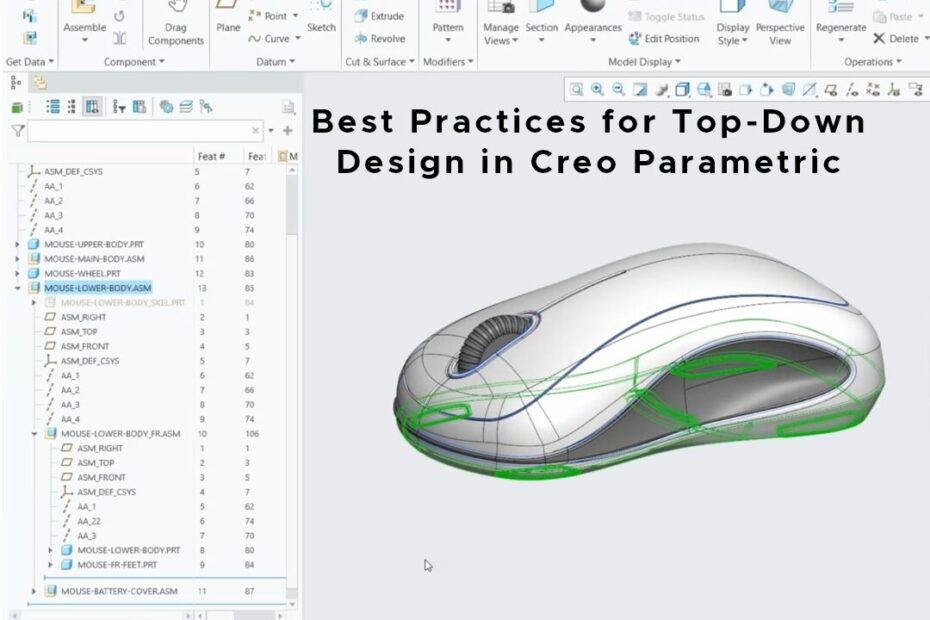Toggle annotation display at toolbar's right end

(x=916, y=90)
